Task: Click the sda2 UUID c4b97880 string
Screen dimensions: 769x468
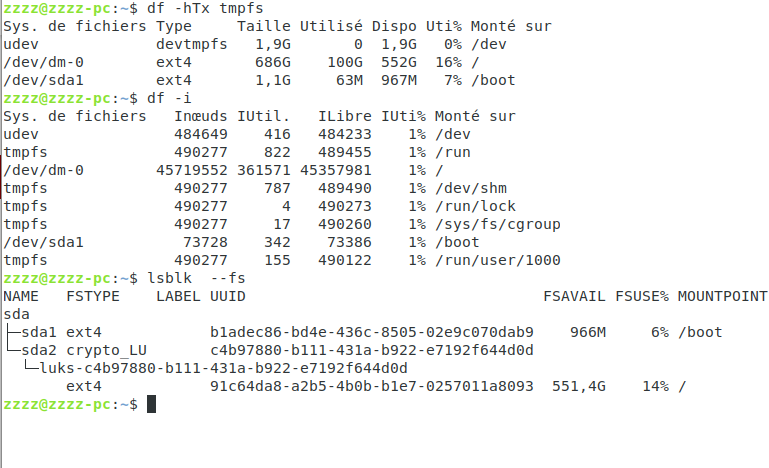Action: click(372, 350)
